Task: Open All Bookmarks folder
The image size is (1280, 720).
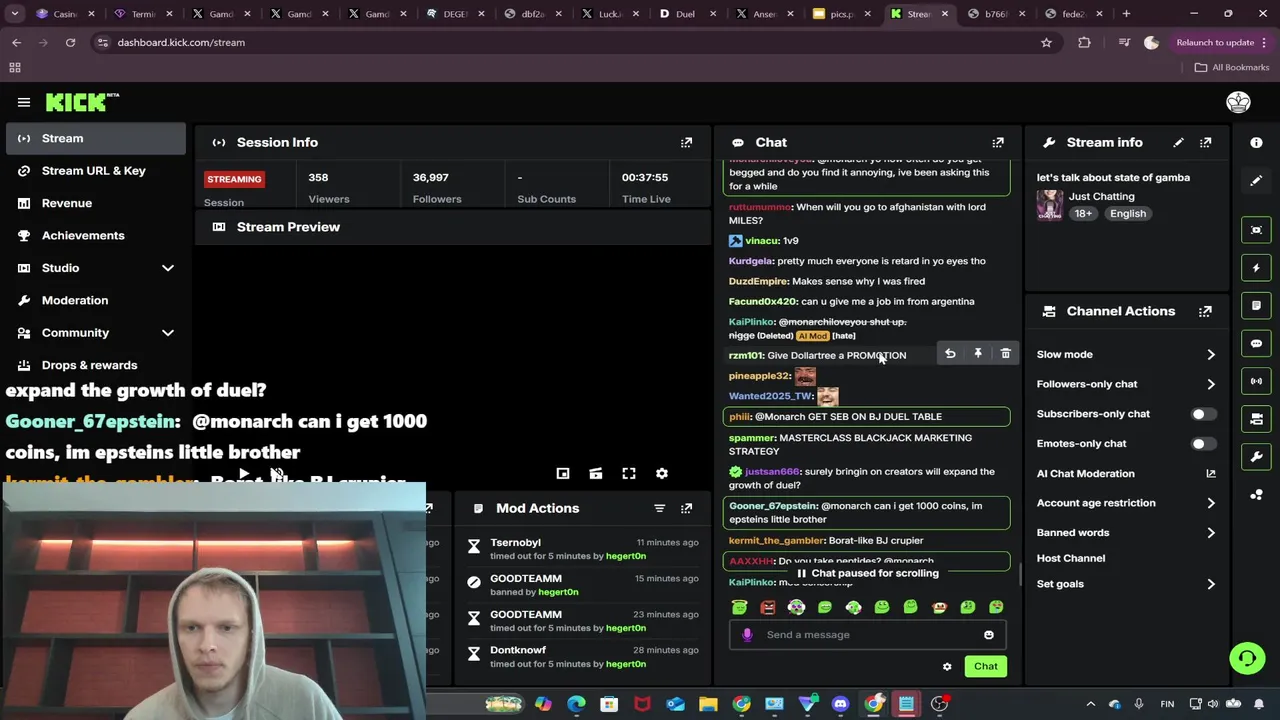Action: (x=1232, y=67)
